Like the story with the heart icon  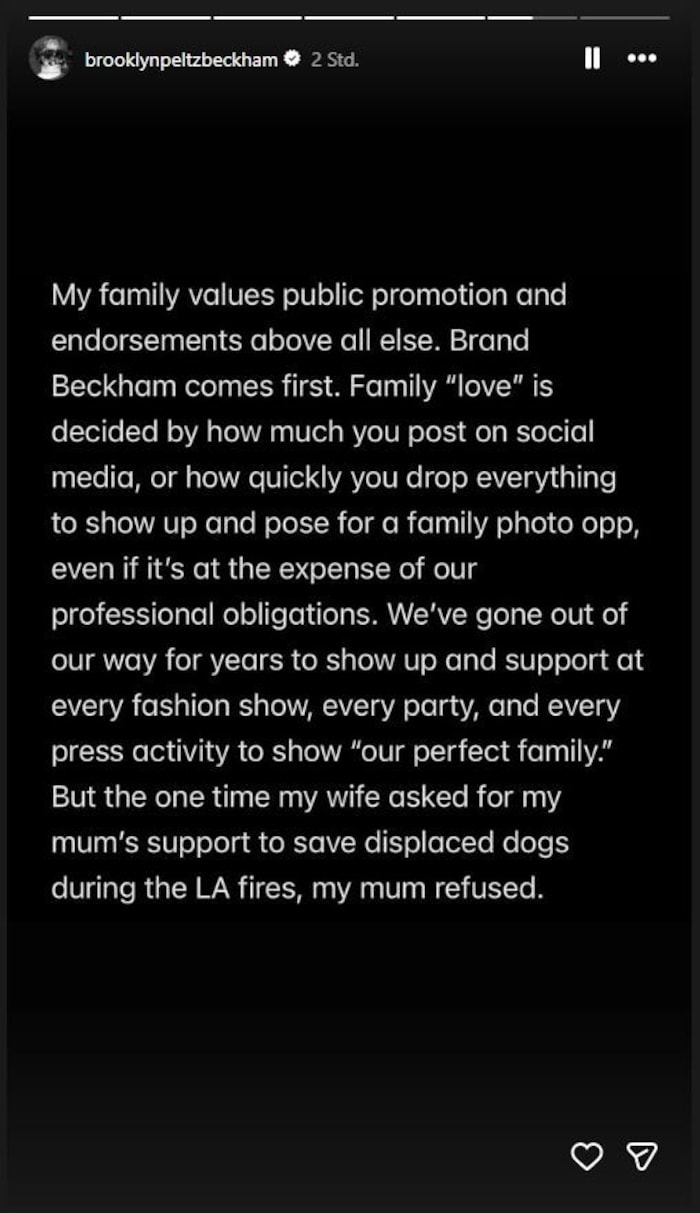point(587,1156)
